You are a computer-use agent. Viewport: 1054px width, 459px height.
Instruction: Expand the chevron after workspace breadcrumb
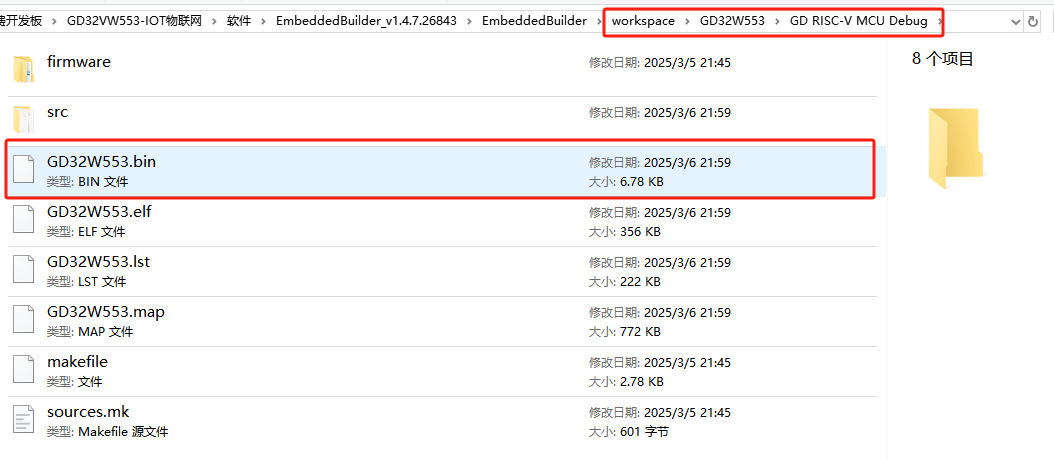(687, 21)
